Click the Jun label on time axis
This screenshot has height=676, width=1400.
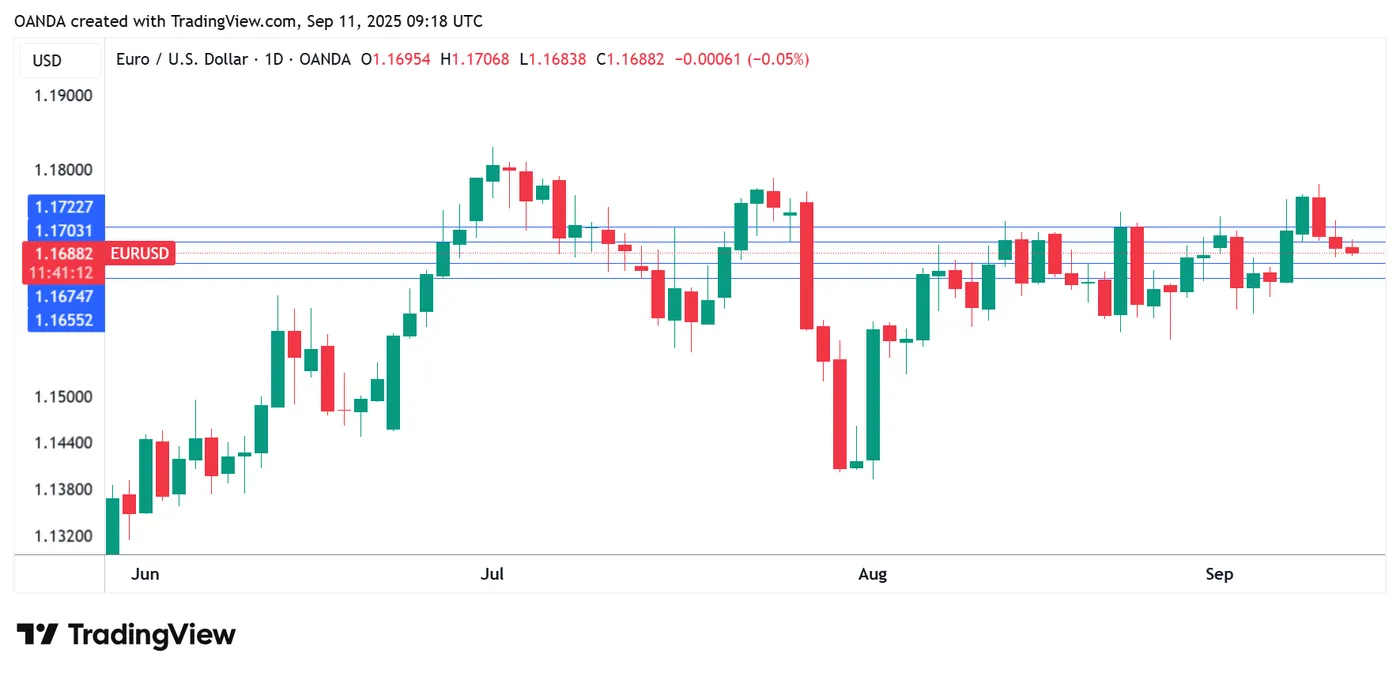pyautogui.click(x=146, y=574)
